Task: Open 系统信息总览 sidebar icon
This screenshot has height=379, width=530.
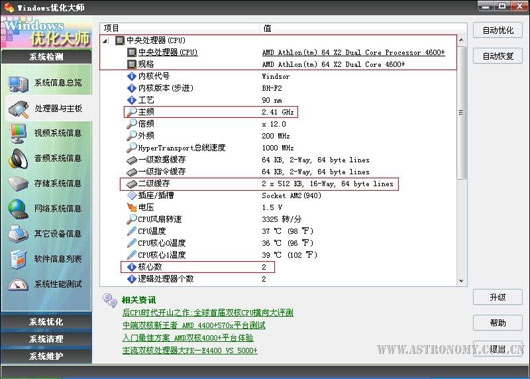Action: click(x=18, y=84)
